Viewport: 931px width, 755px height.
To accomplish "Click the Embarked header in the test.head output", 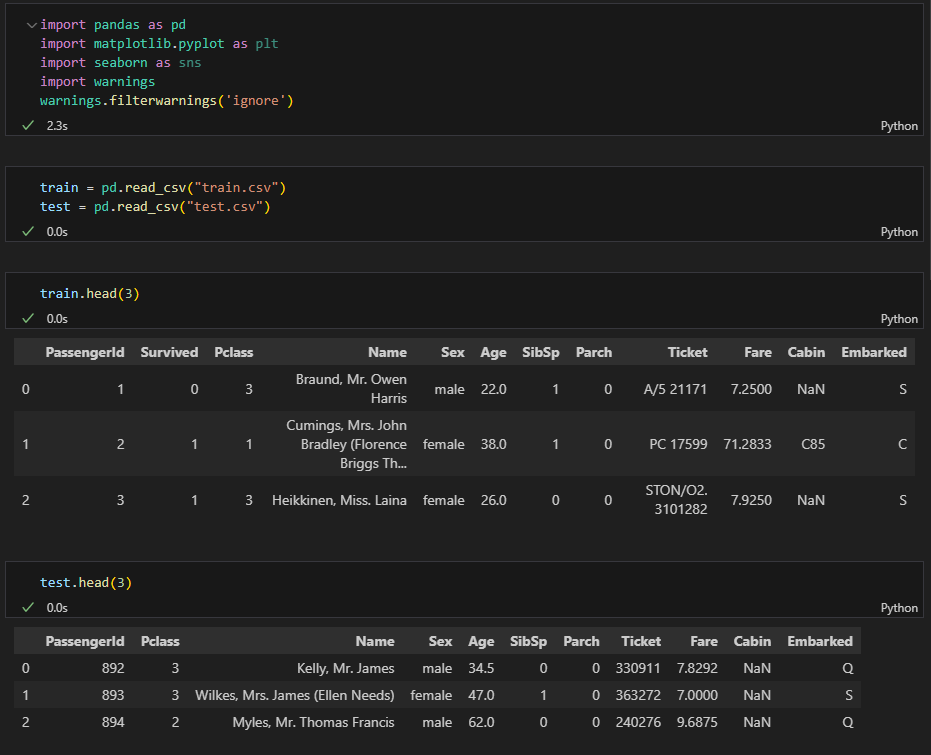I will coord(819,641).
